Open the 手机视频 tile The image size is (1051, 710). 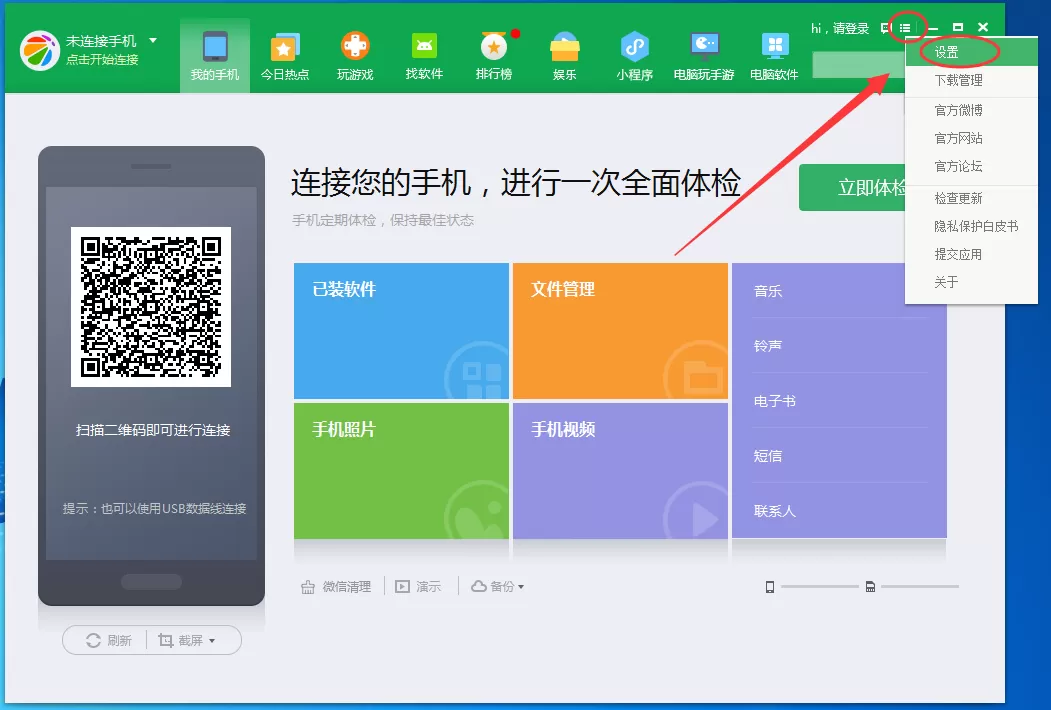point(620,471)
